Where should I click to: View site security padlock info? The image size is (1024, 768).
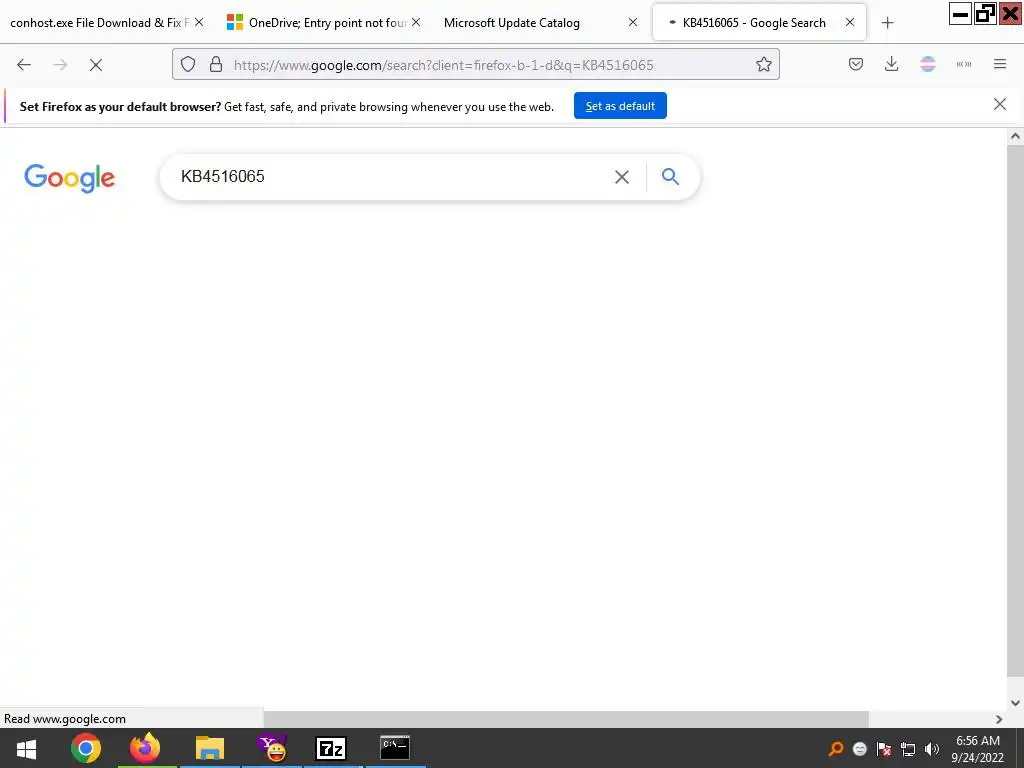(216, 65)
